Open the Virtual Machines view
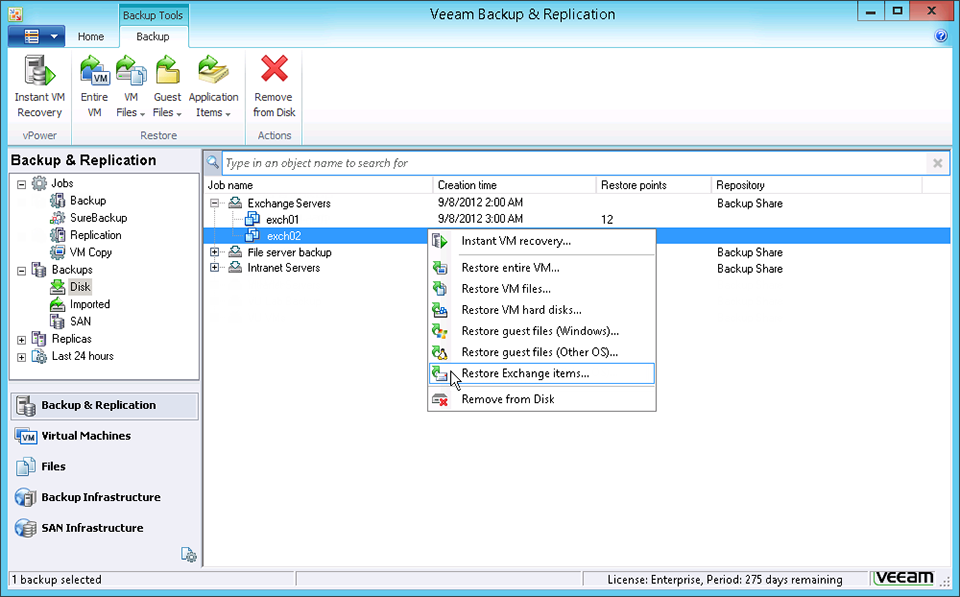This screenshot has width=960, height=597. [104, 436]
